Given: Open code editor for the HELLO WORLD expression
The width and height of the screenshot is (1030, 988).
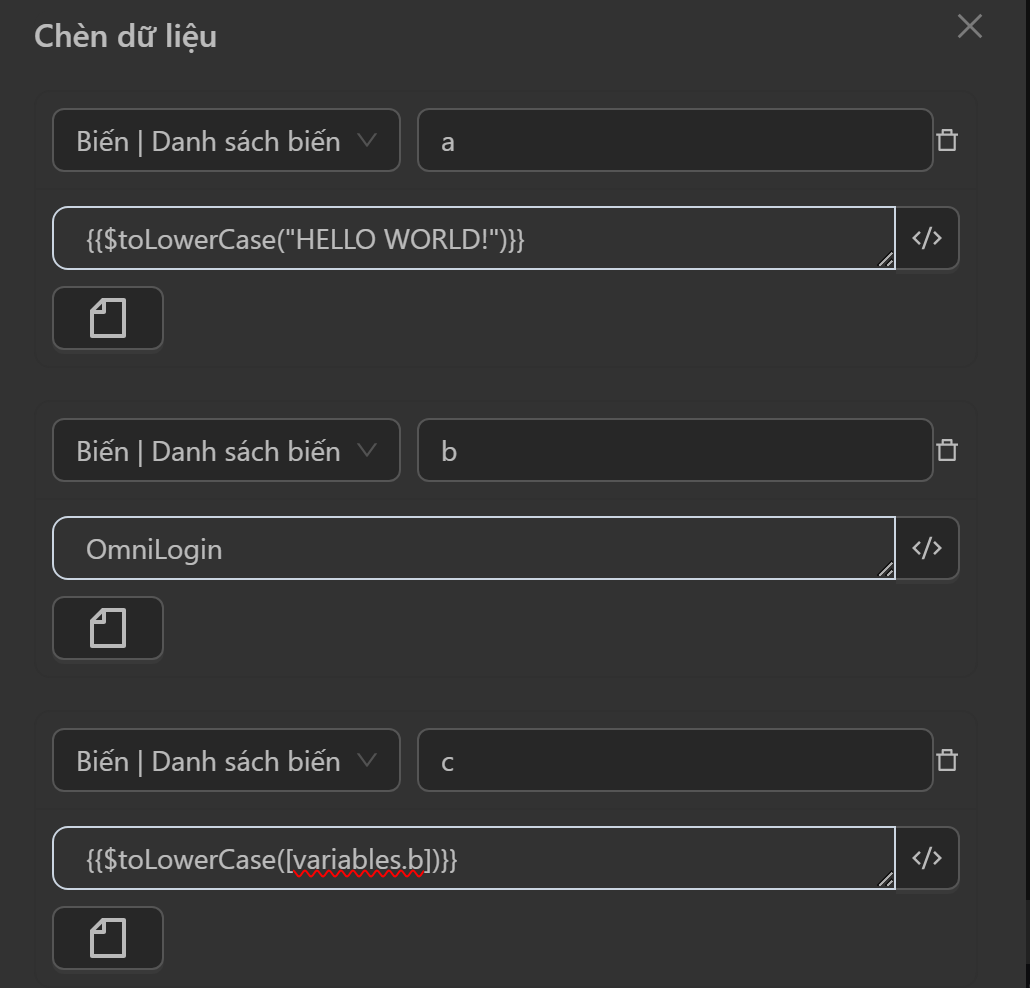Looking at the screenshot, I should (927, 238).
